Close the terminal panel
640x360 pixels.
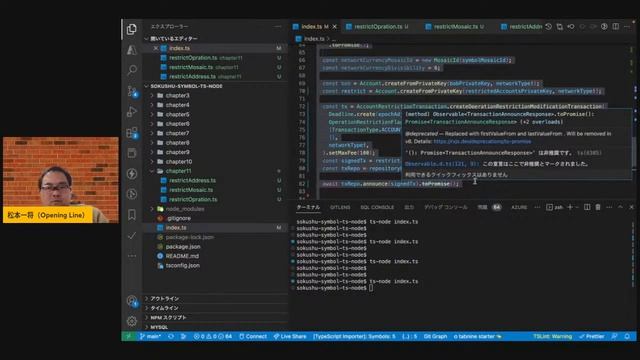click(x=631, y=207)
